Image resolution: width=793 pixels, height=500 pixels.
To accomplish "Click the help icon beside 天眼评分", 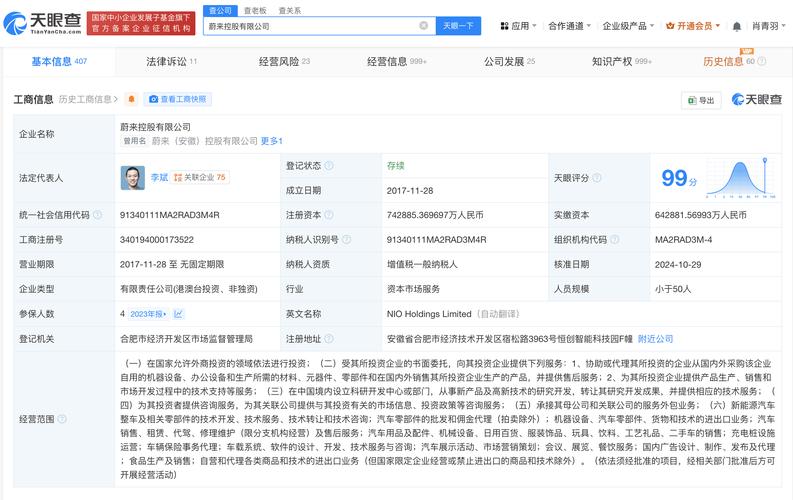I will (x=597, y=178).
